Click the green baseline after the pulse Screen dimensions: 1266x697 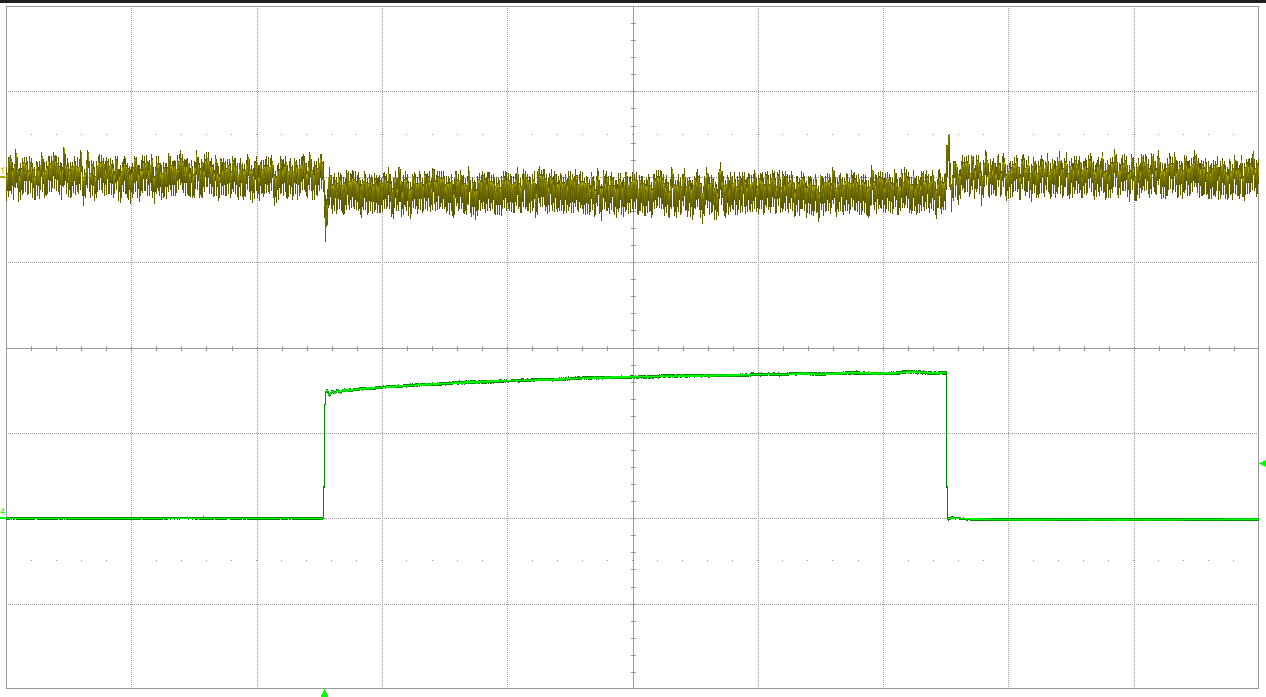tap(1100, 519)
